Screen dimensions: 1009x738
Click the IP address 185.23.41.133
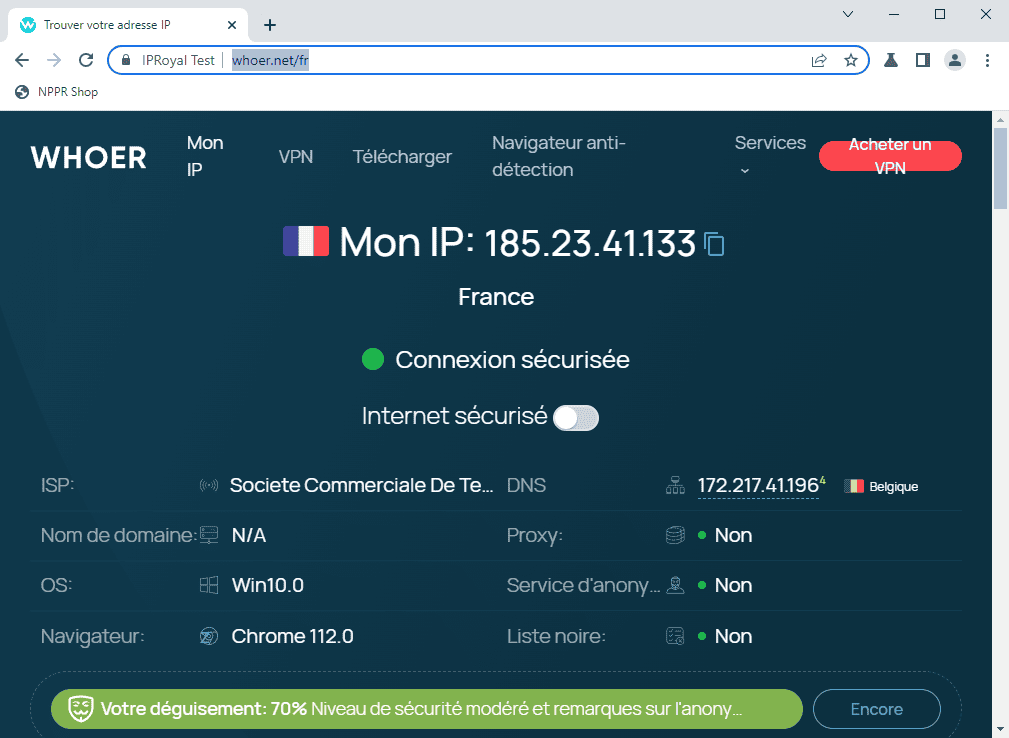(x=589, y=243)
